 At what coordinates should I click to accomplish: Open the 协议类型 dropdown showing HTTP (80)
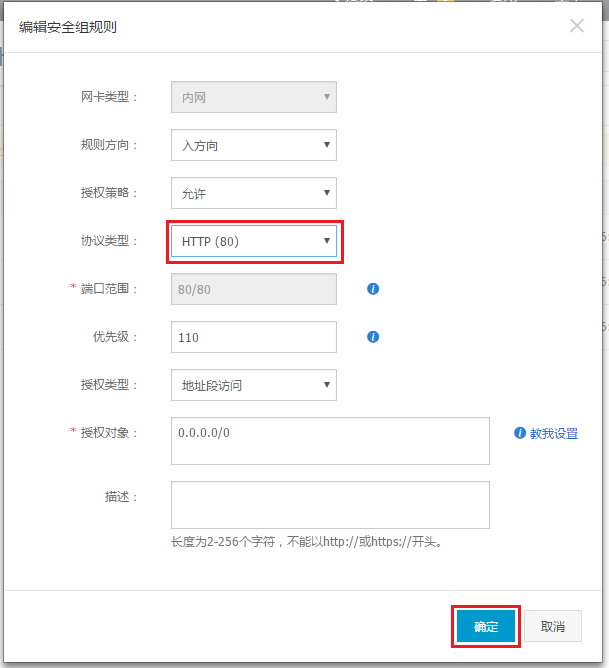coord(254,241)
